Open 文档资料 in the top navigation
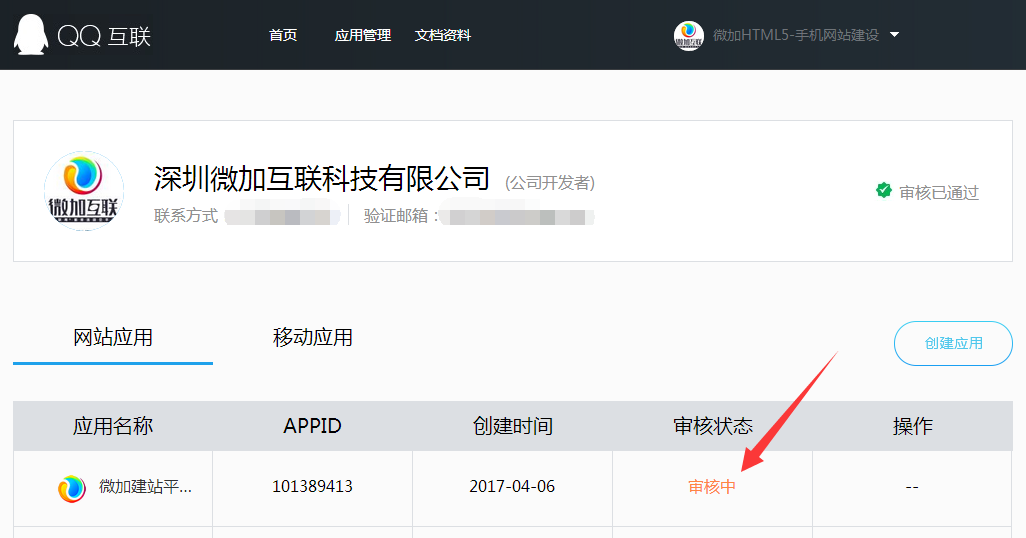The width and height of the screenshot is (1026, 538). [442, 35]
